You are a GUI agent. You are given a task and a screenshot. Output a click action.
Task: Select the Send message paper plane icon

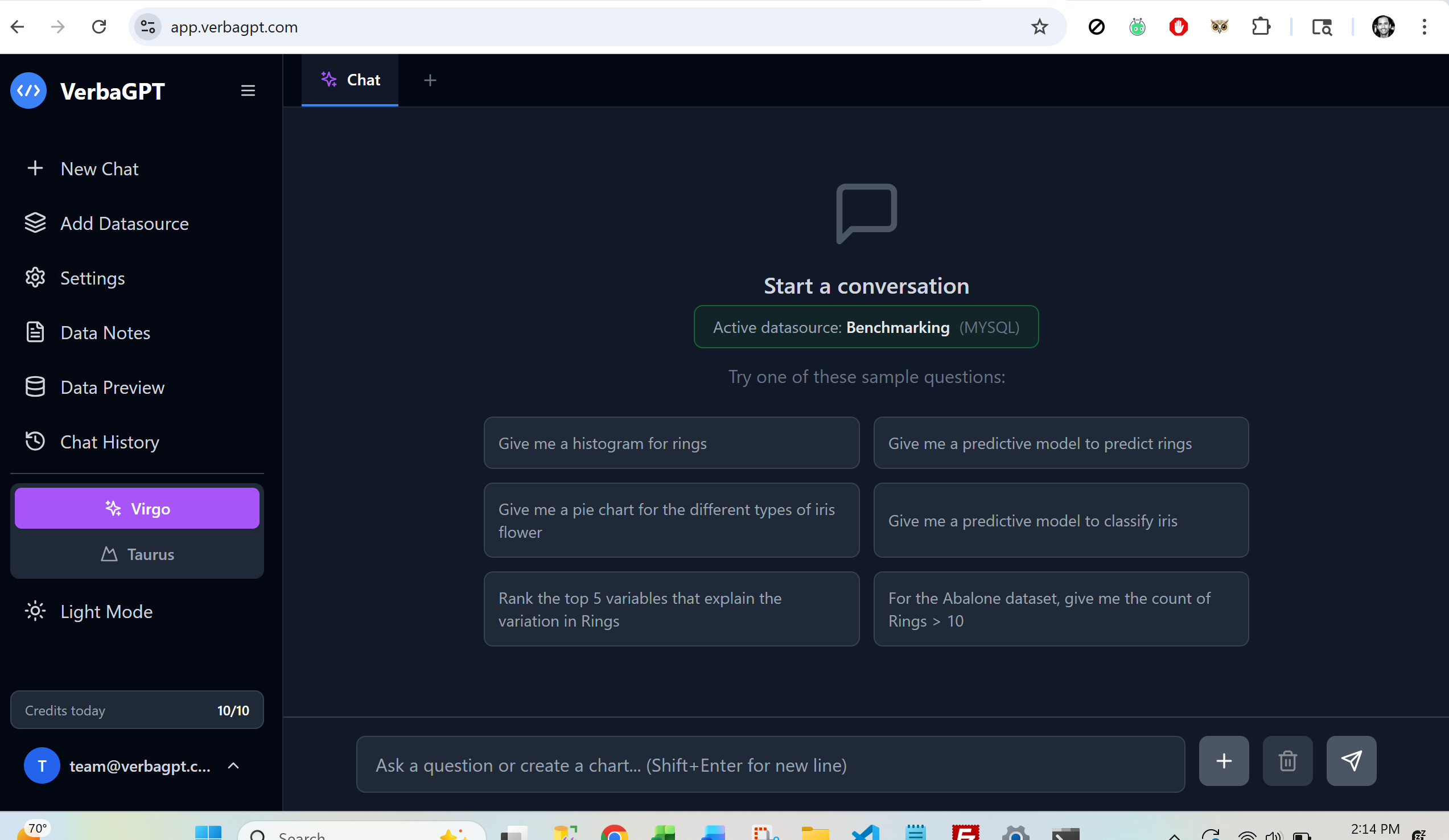tap(1352, 761)
